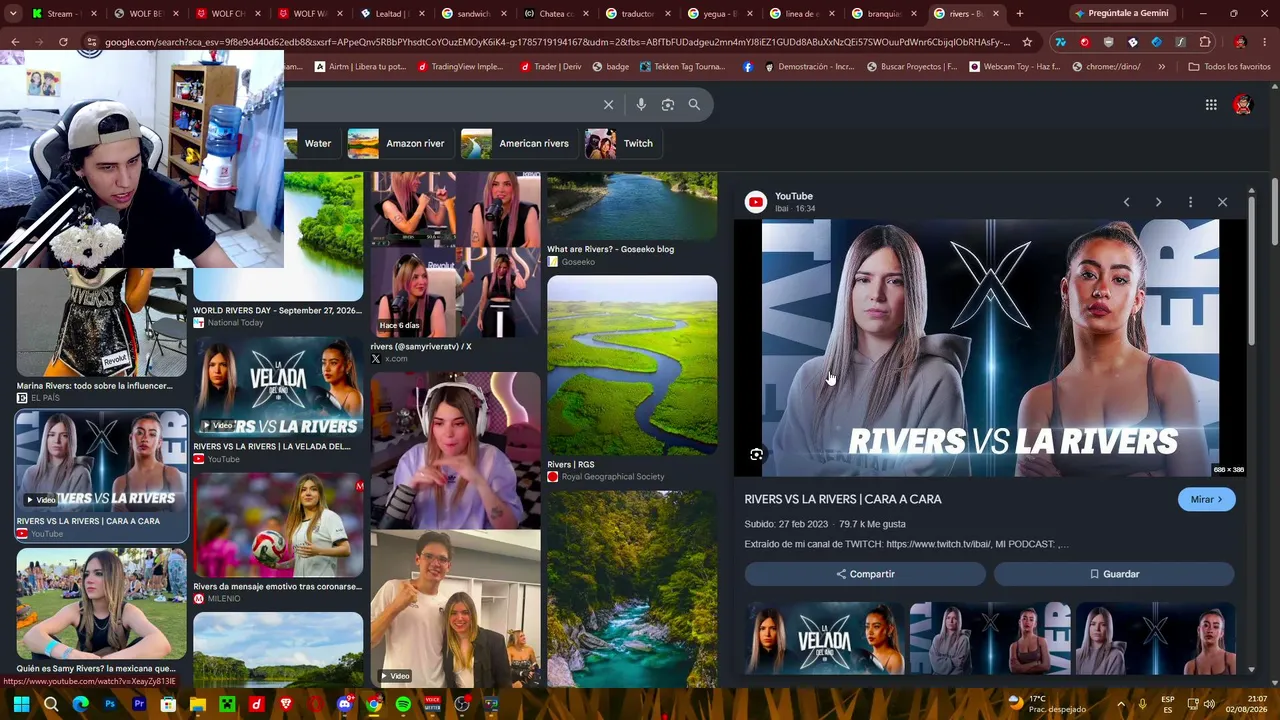Viewport: 1280px width, 720px height.
Task: Launch Premiere Pro from the taskbar
Action: (139, 704)
